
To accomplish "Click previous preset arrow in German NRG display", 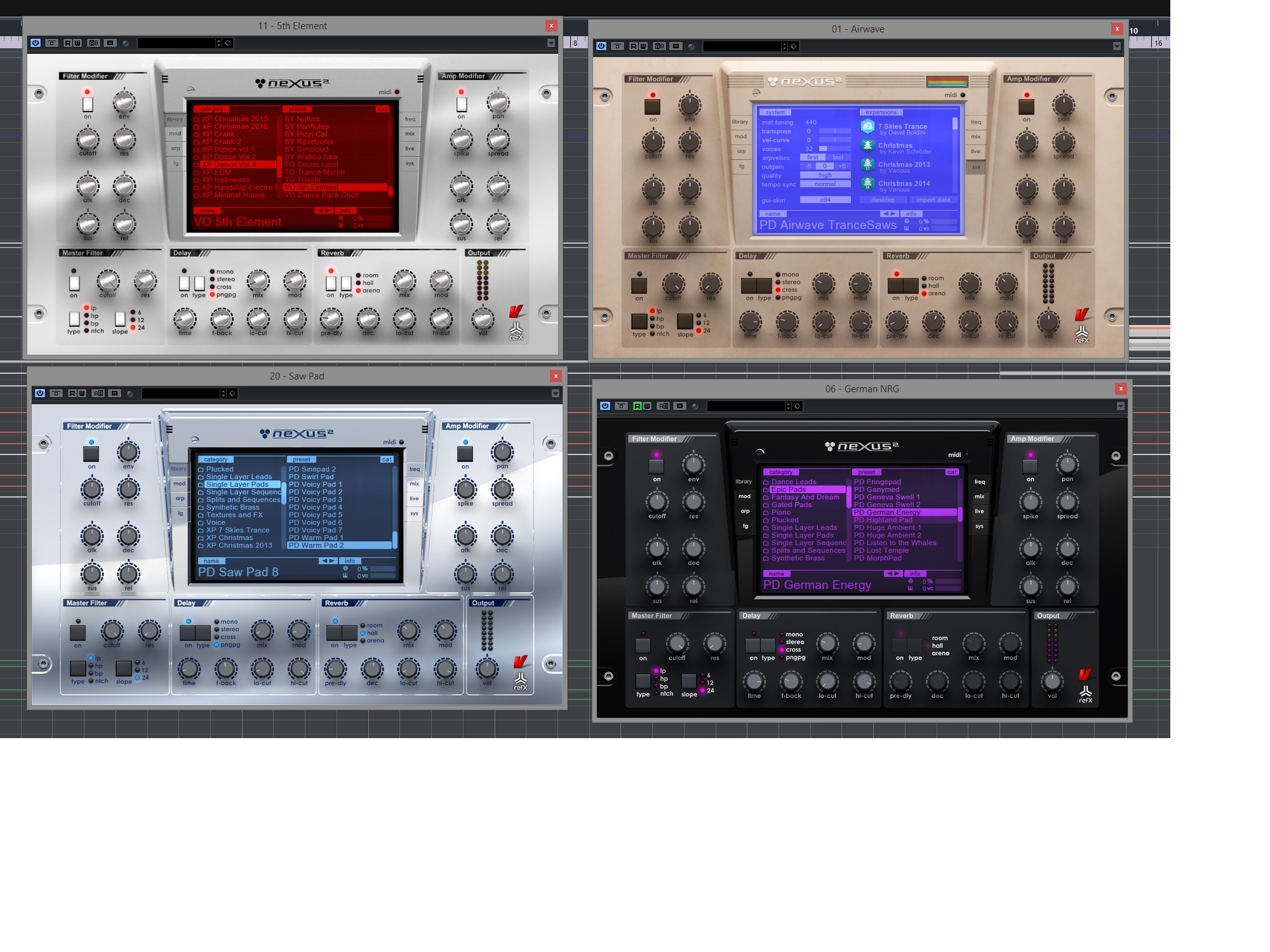I will (x=890, y=574).
